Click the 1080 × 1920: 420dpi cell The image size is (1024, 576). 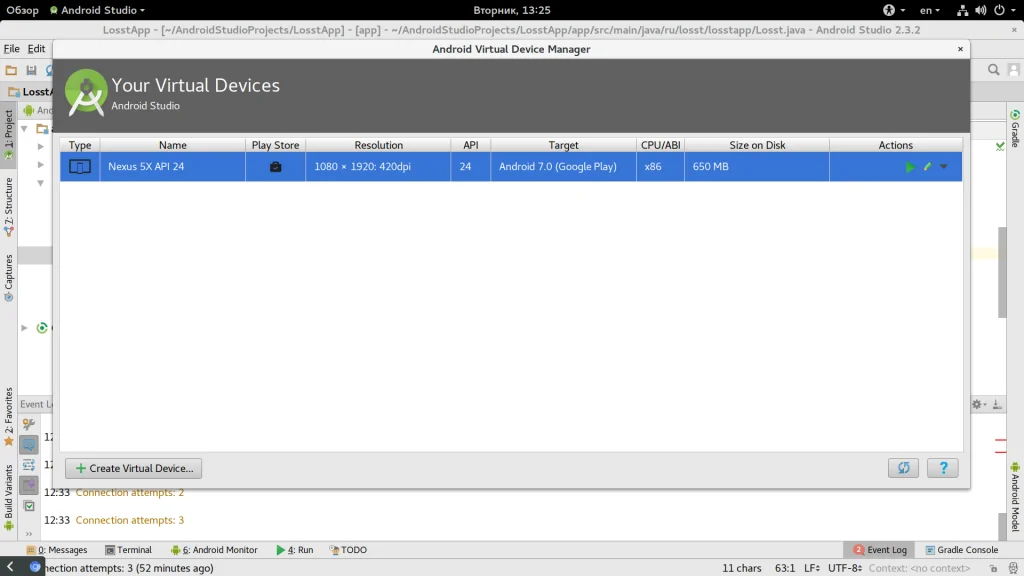click(x=378, y=167)
